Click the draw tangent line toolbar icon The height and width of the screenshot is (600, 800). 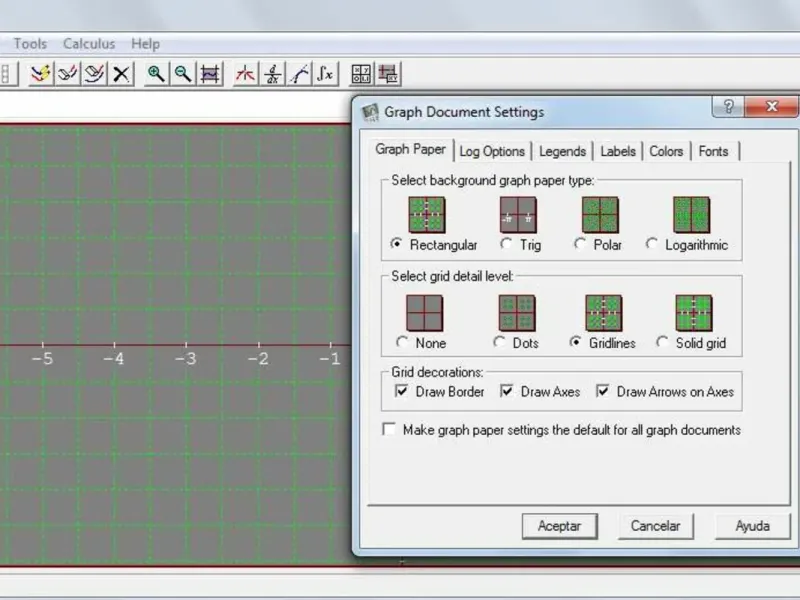[x=299, y=74]
